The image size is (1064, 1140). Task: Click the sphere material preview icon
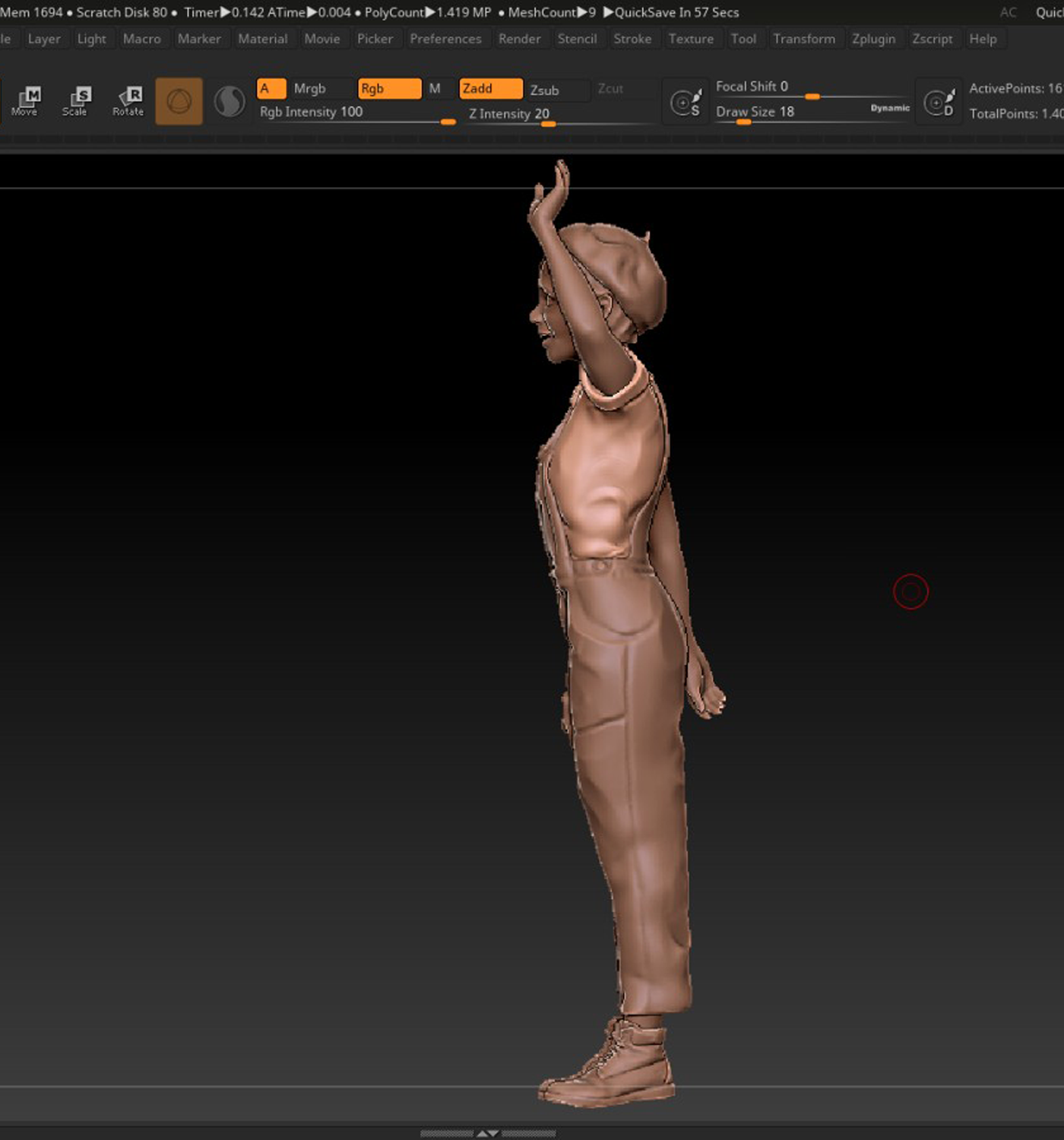click(230, 101)
